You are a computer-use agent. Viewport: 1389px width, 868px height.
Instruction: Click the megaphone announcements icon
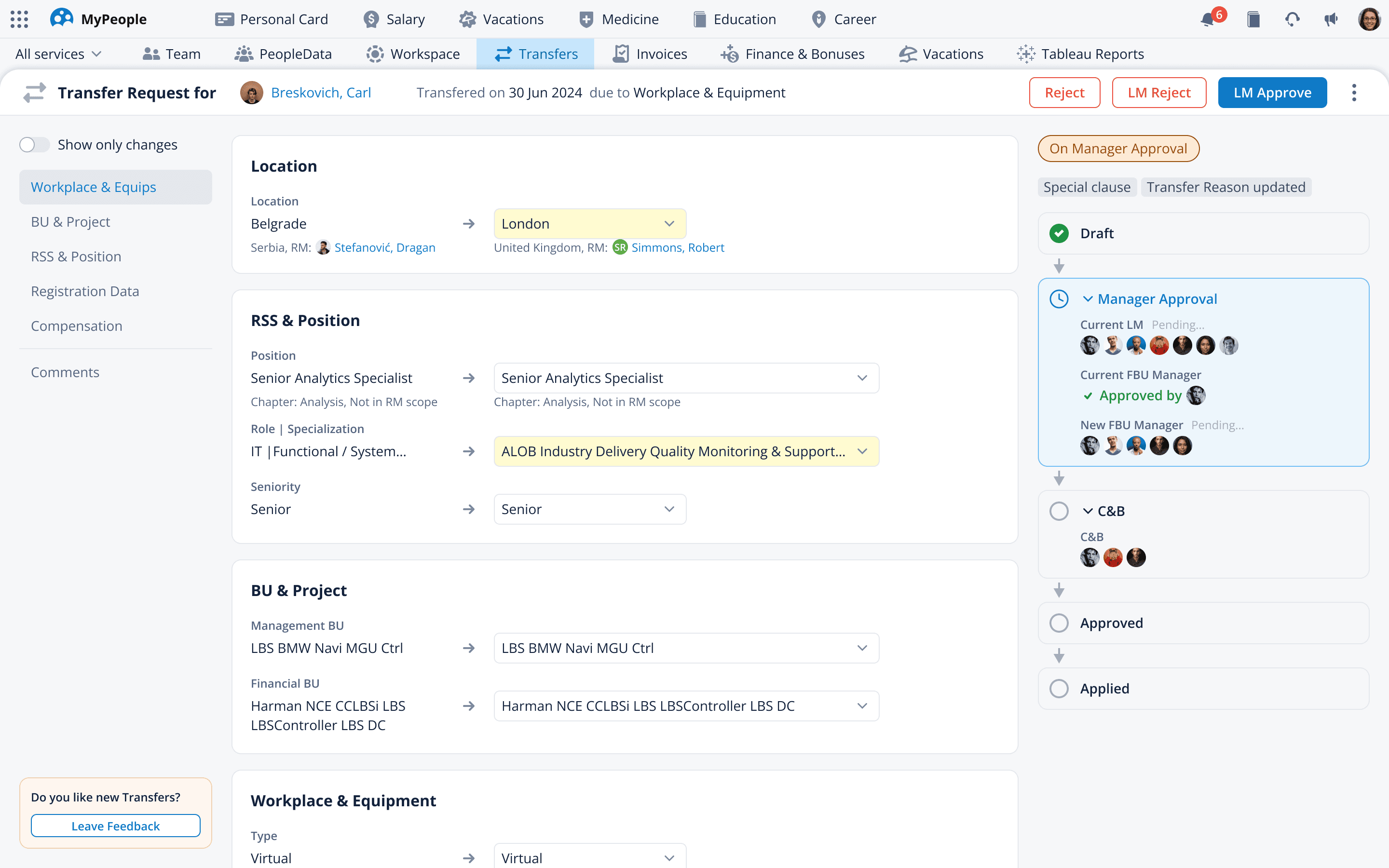(x=1331, y=19)
